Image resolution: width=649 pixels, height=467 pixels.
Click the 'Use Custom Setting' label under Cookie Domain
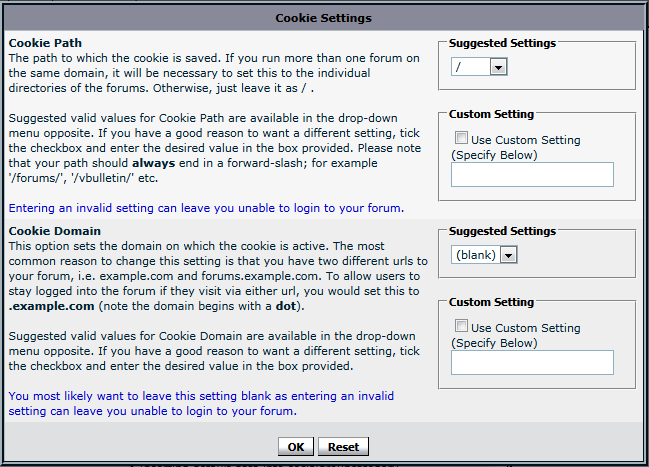click(x=526, y=328)
